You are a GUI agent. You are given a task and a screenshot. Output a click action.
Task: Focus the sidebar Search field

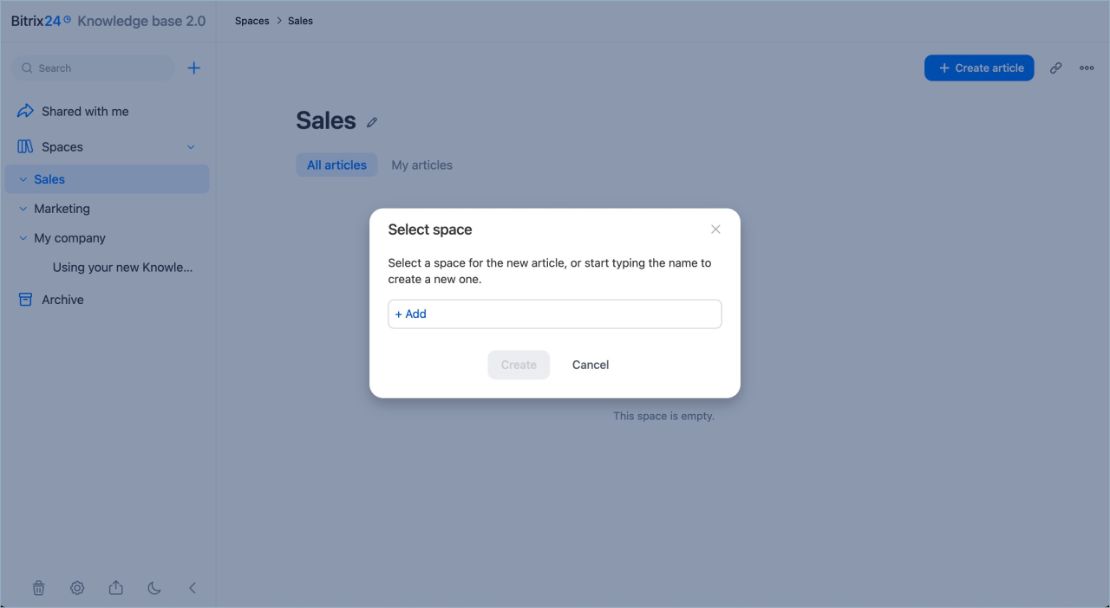(x=94, y=68)
